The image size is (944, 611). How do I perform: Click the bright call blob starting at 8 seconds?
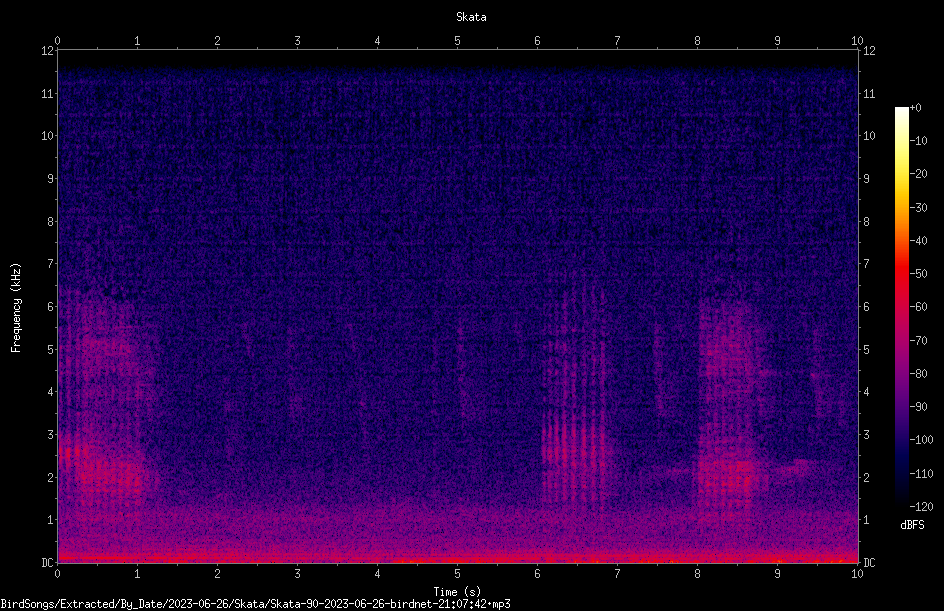point(728,409)
